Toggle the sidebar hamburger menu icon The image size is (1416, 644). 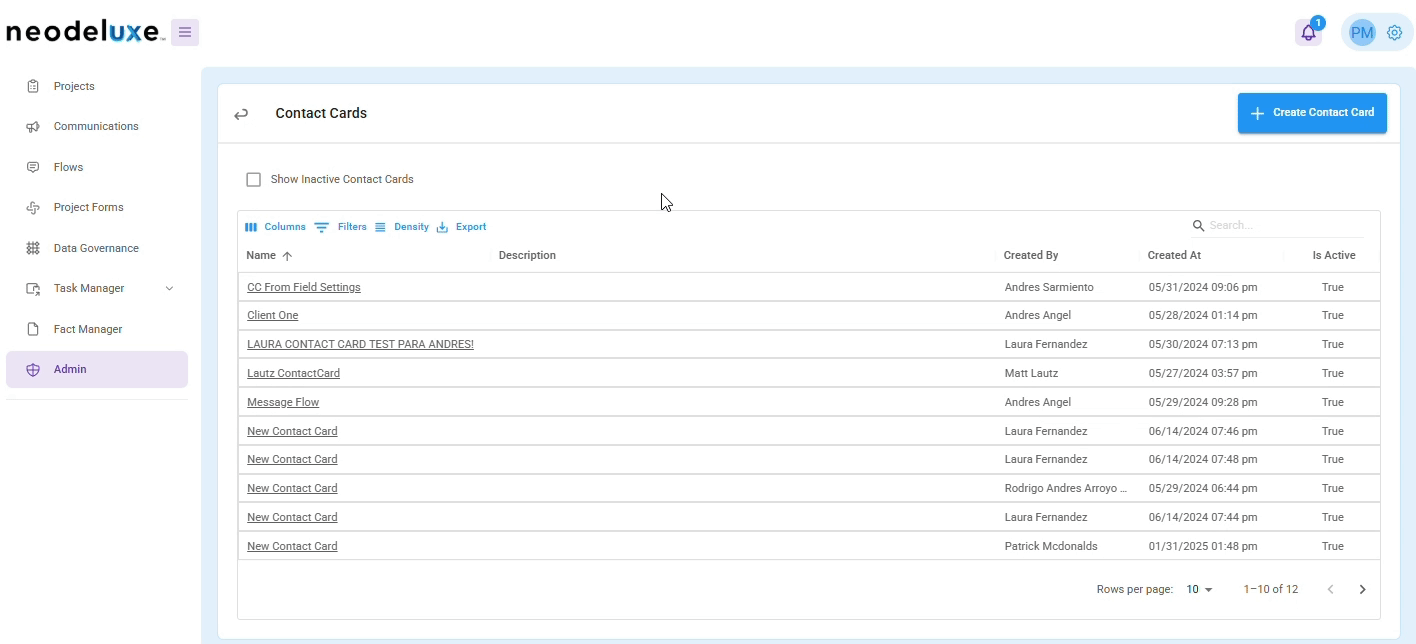point(185,32)
